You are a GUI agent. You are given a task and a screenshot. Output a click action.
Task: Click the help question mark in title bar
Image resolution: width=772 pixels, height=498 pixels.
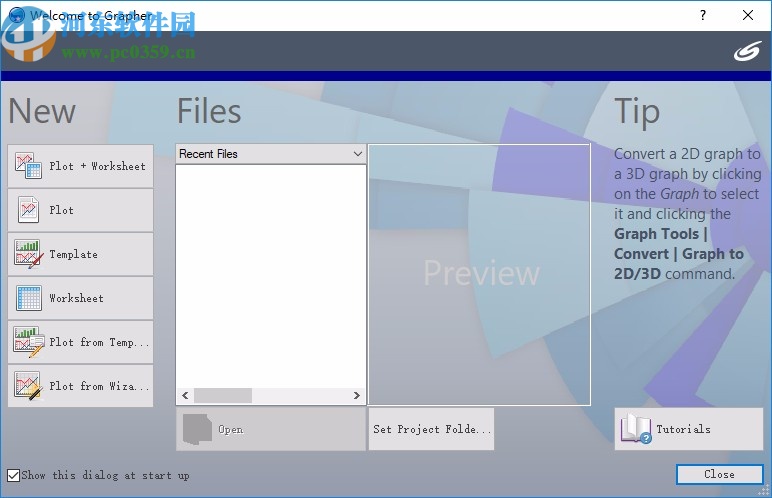(703, 15)
